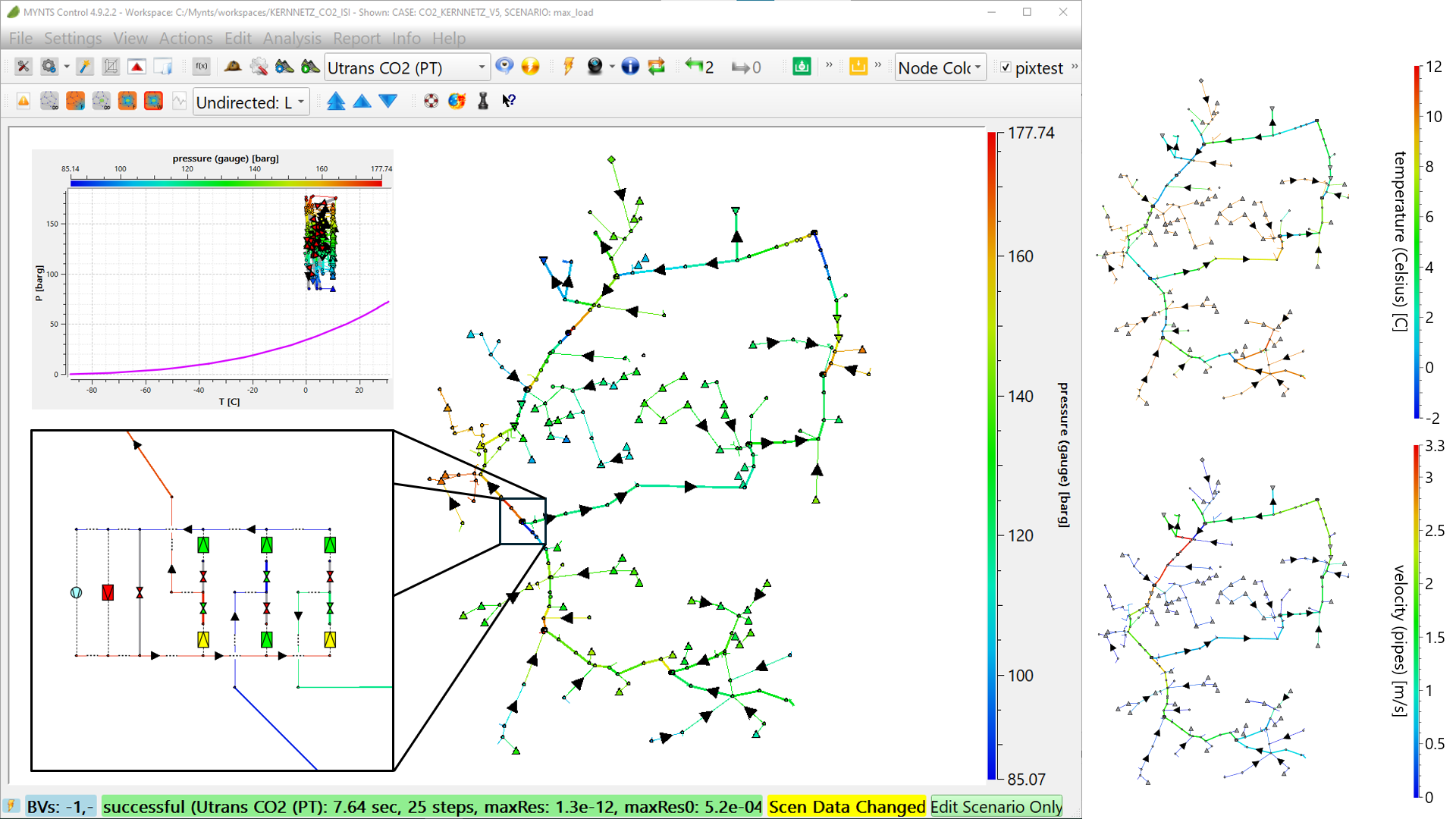Toggle the chess pawn toolbar button

click(483, 101)
